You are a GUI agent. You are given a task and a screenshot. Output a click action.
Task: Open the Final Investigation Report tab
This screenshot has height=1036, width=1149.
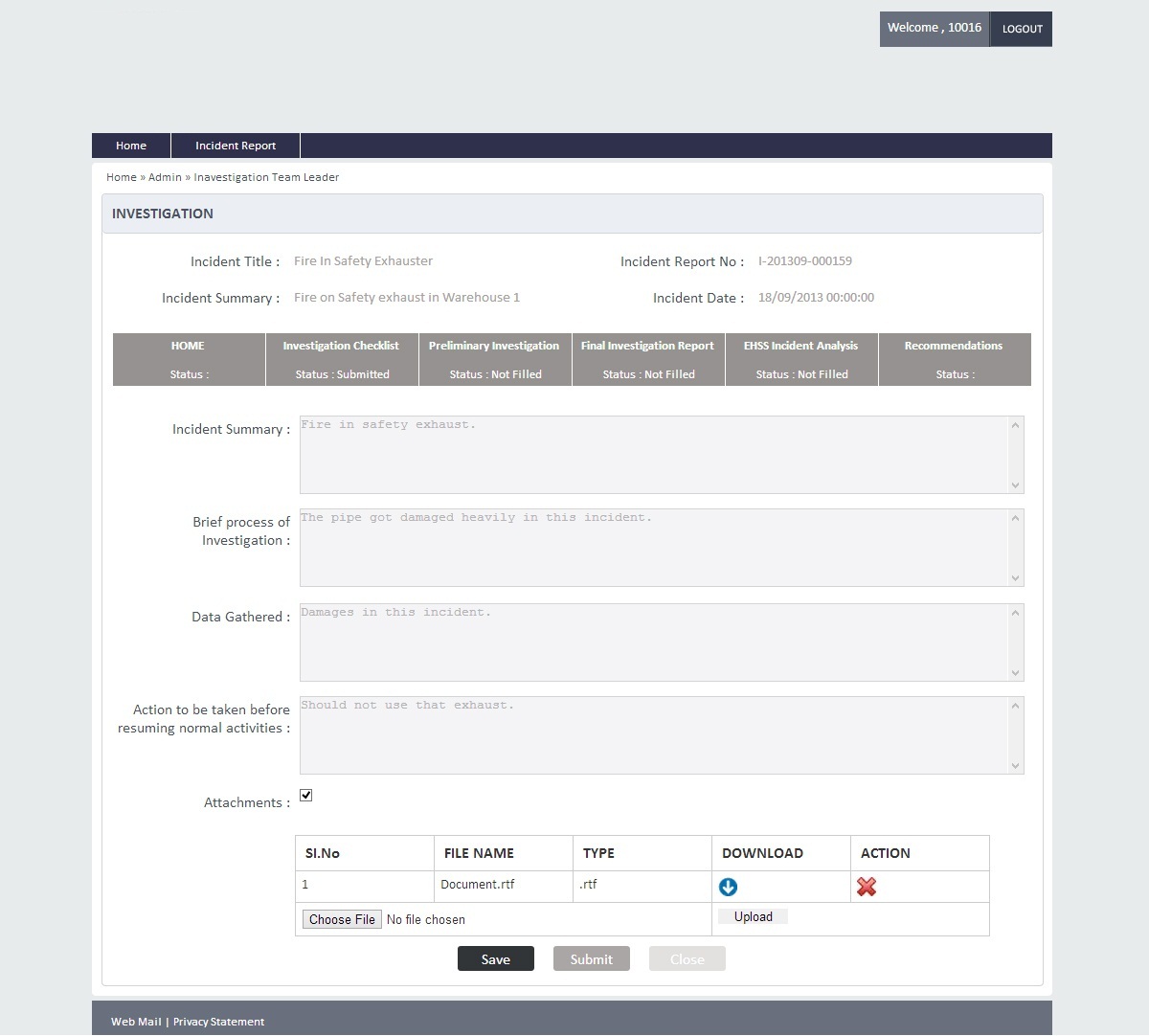tap(648, 360)
